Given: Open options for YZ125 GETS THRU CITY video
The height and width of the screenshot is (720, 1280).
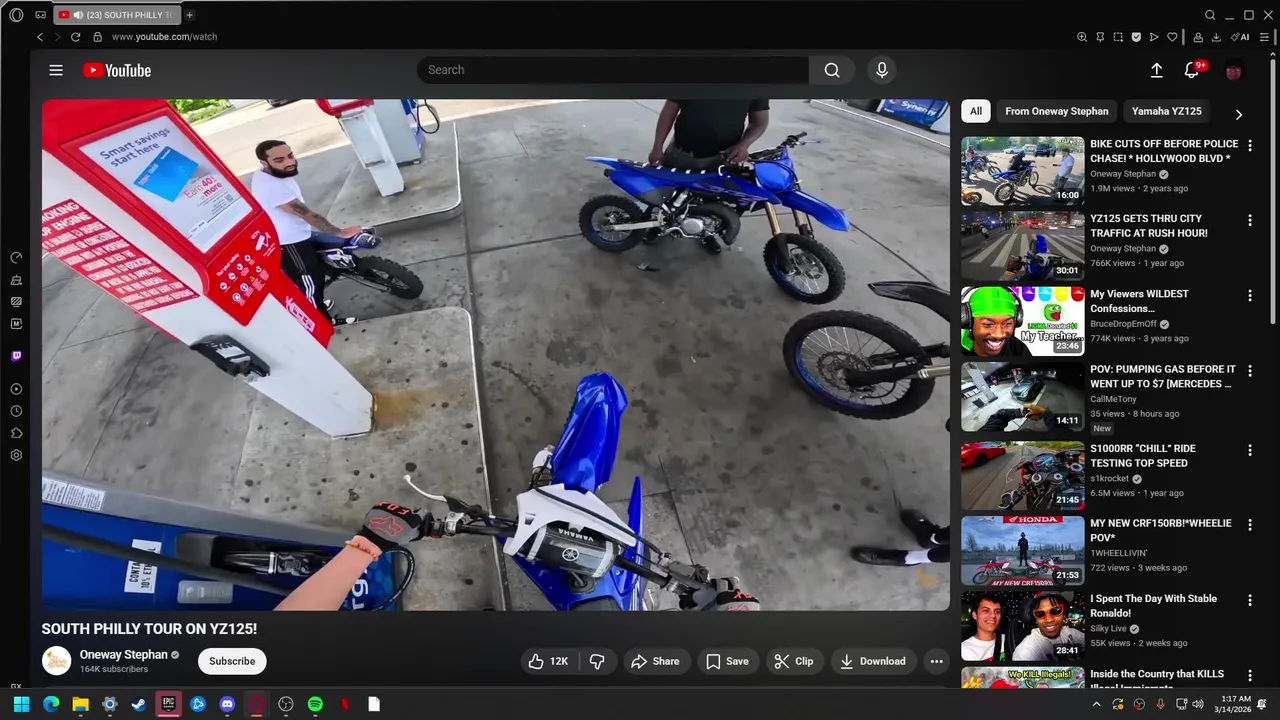Looking at the screenshot, I should tap(1249, 221).
